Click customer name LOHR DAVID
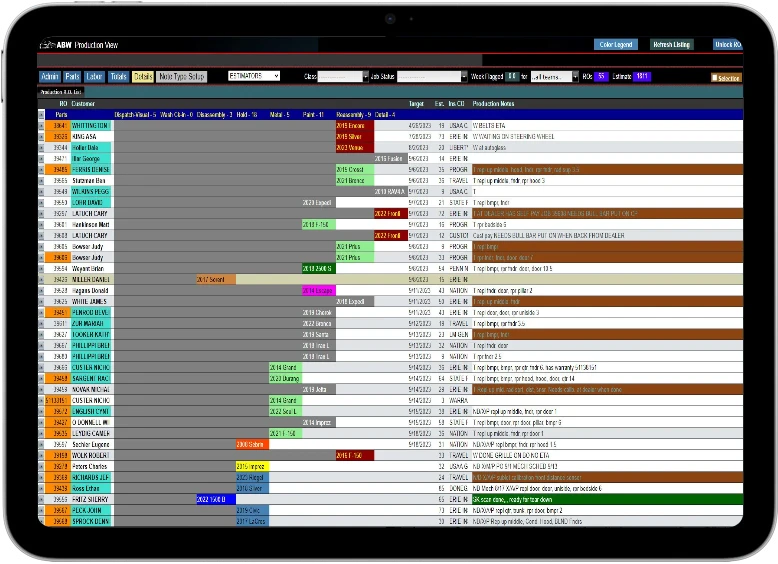 (x=87, y=203)
